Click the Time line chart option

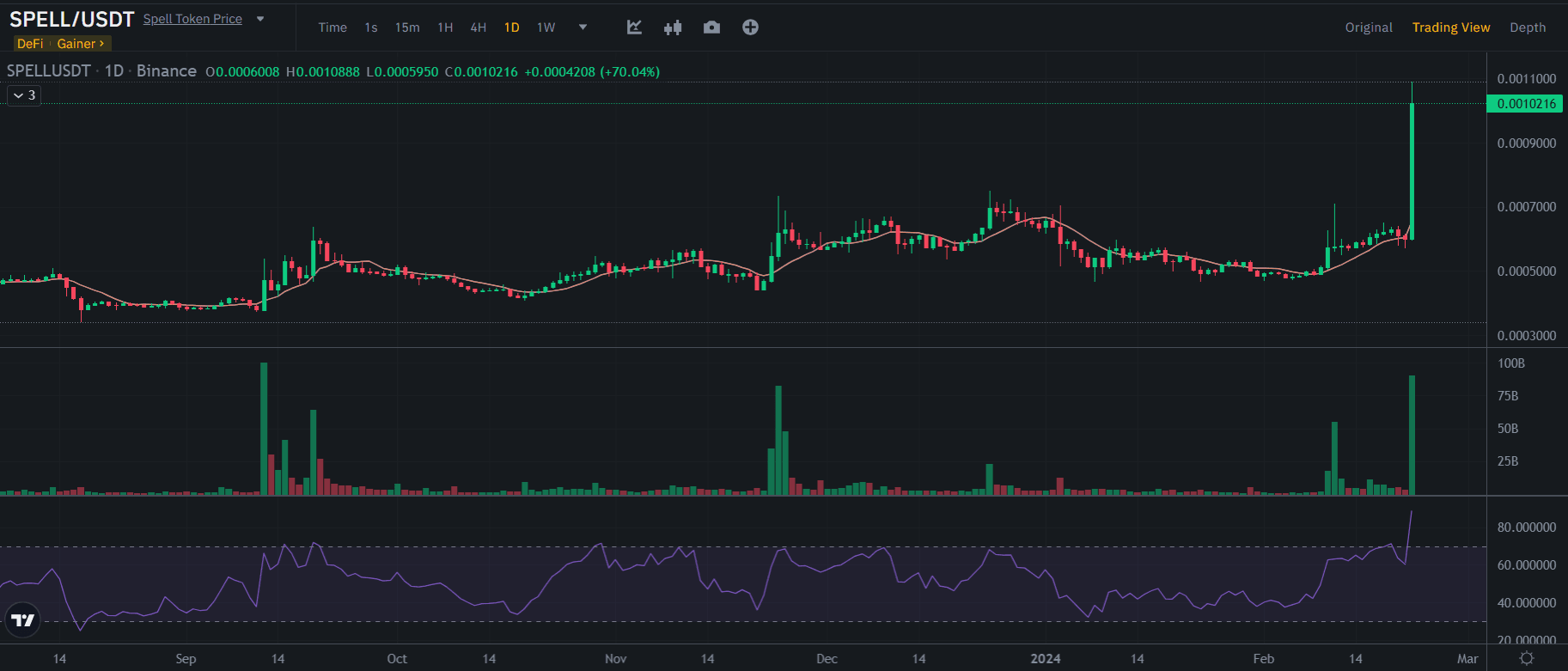333,27
